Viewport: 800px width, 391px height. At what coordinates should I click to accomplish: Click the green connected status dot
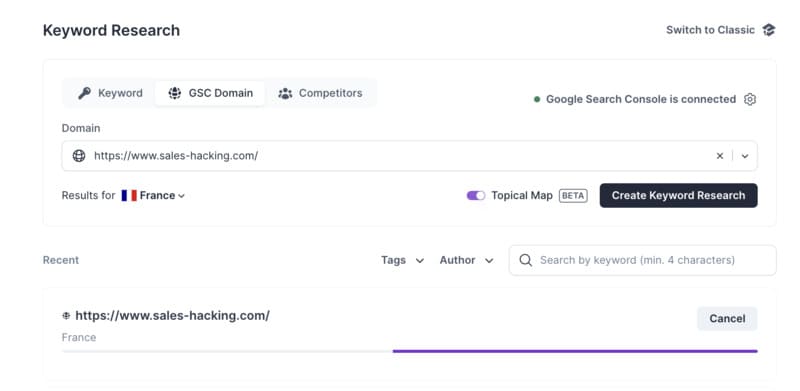click(537, 100)
